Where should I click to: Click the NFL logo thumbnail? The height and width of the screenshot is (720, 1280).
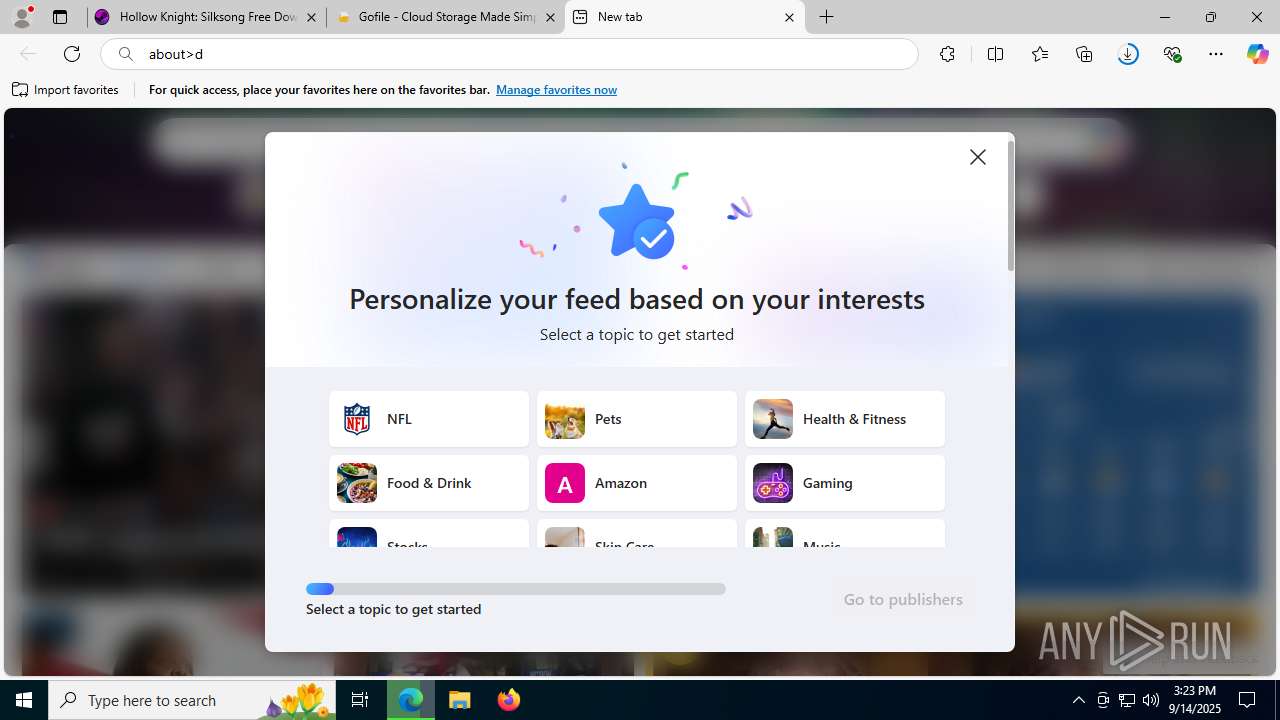coord(357,419)
